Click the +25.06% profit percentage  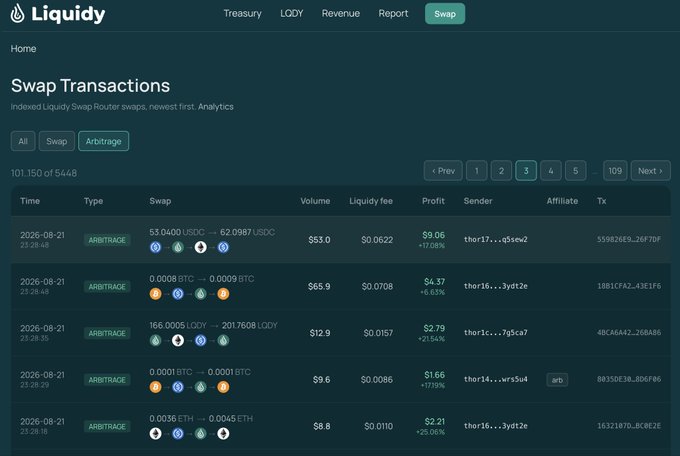tap(431, 432)
